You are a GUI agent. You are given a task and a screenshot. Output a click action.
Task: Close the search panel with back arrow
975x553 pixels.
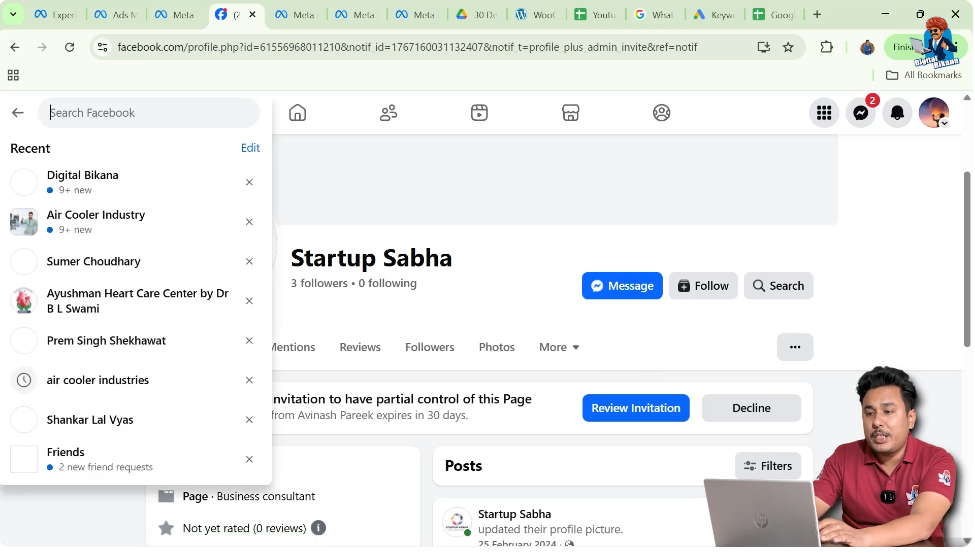coord(17,113)
